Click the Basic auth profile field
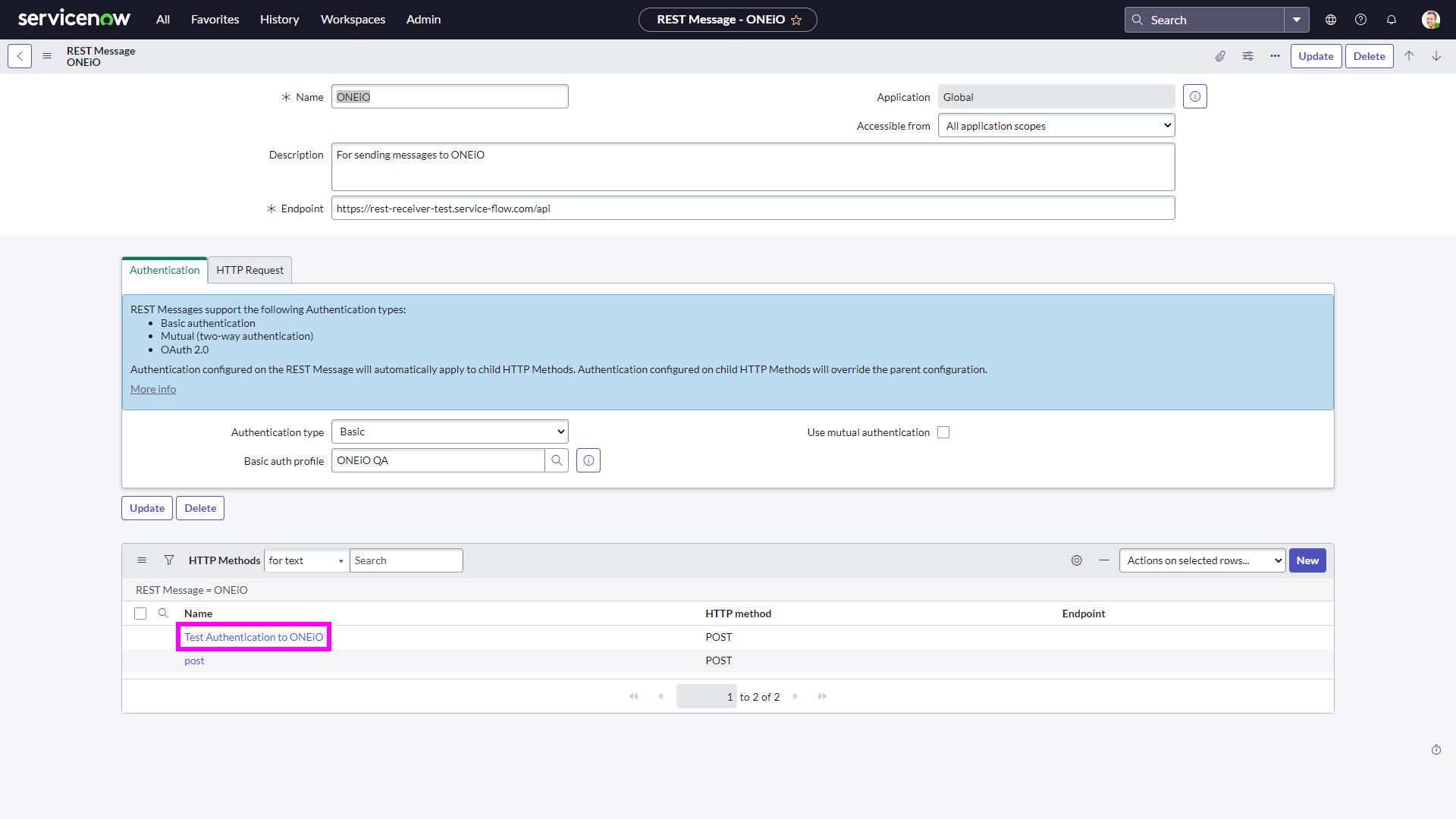 pos(438,460)
